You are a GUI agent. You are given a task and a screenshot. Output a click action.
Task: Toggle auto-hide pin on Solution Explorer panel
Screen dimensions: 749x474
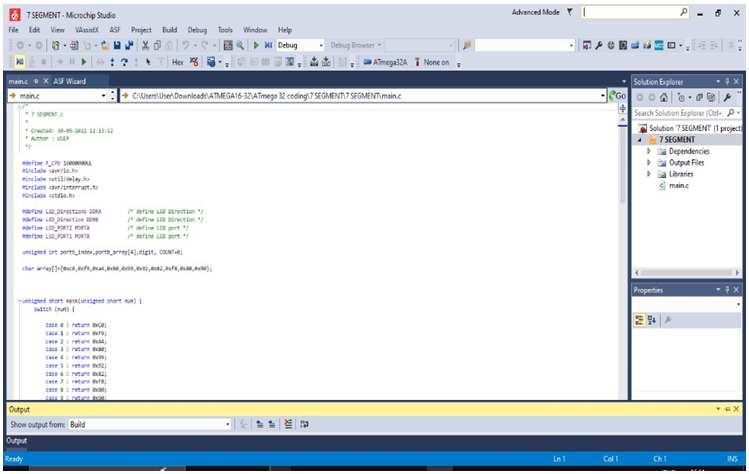pyautogui.click(x=726, y=80)
